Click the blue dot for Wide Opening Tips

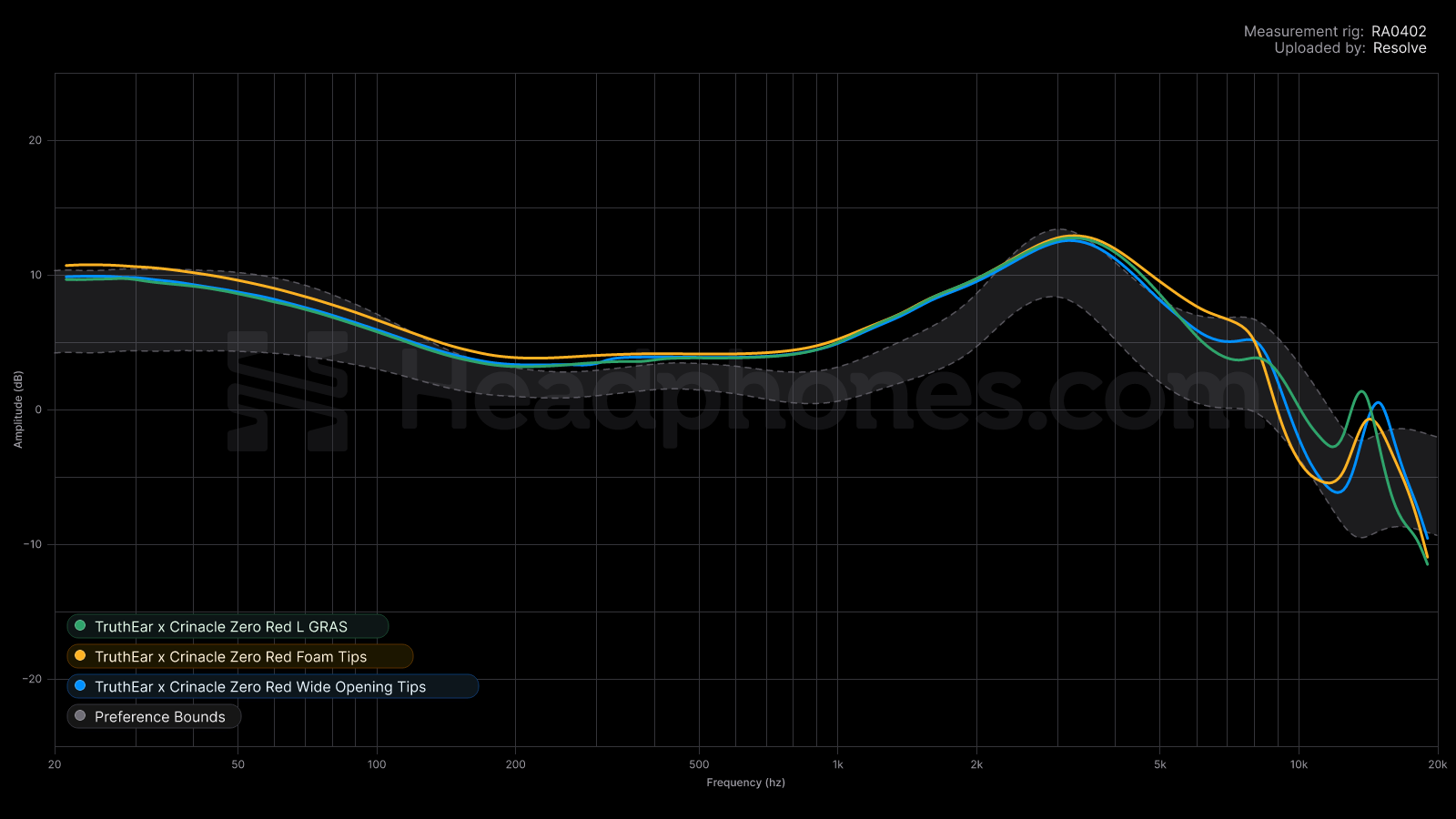[80, 686]
